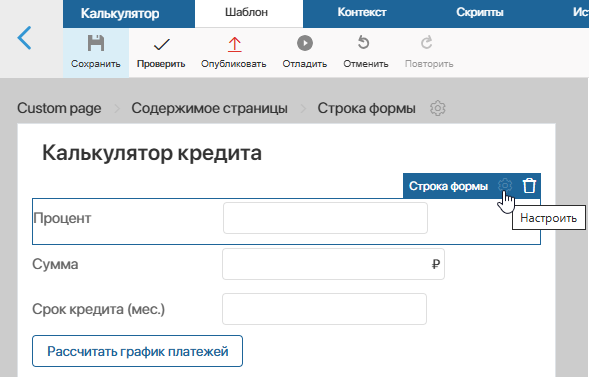Click the back arrow icon

24,38
